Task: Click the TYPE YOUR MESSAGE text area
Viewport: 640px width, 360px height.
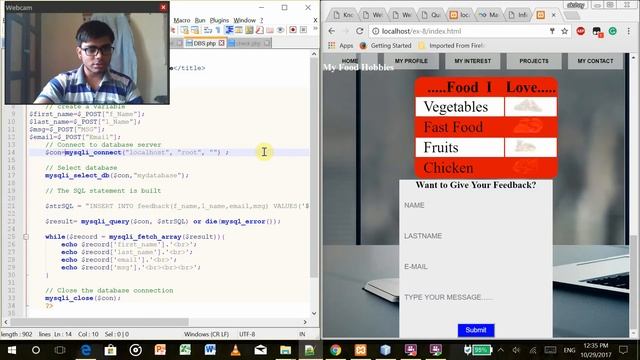Action: tap(476, 297)
